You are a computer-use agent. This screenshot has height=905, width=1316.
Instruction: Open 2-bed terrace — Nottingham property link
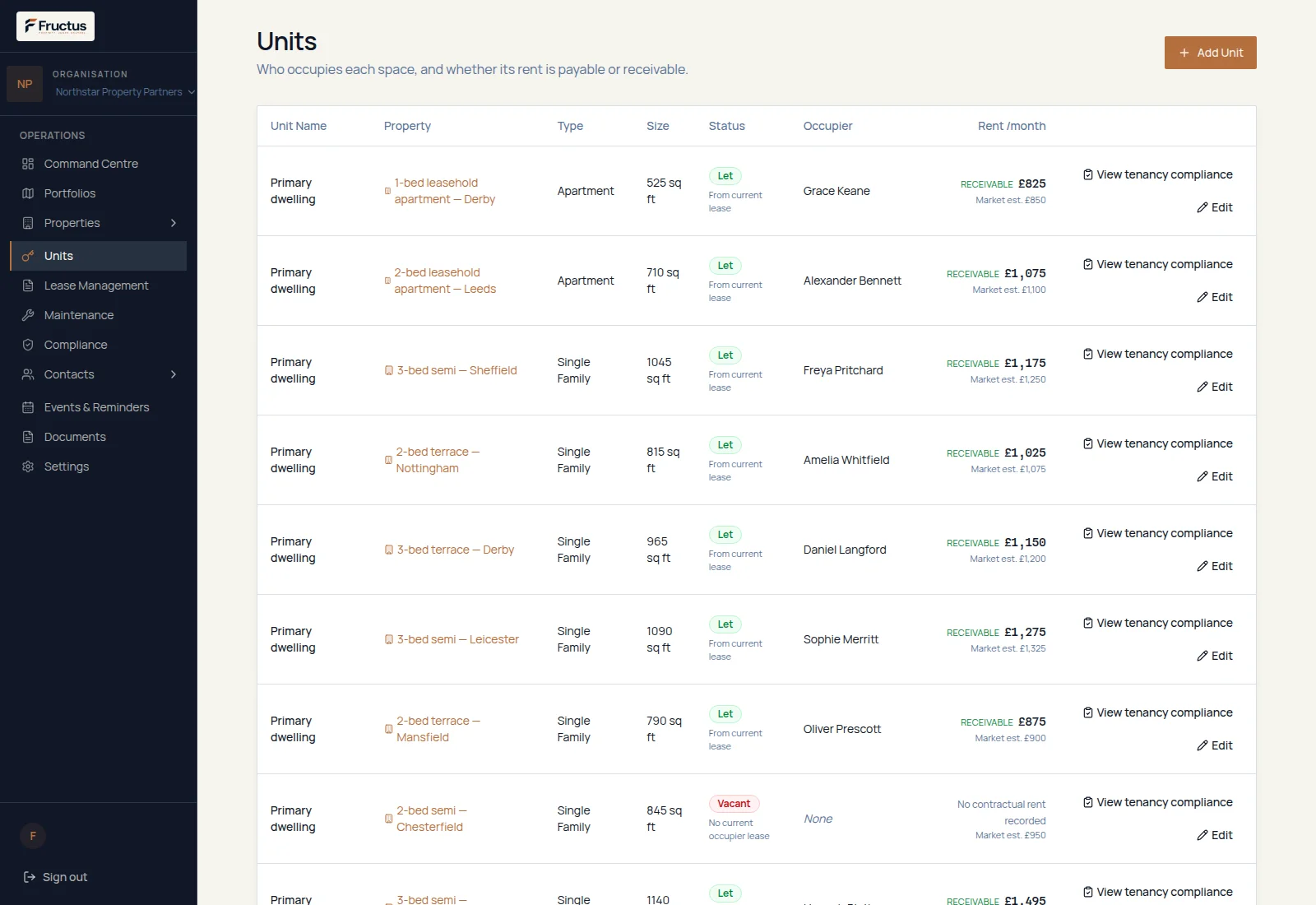point(438,460)
